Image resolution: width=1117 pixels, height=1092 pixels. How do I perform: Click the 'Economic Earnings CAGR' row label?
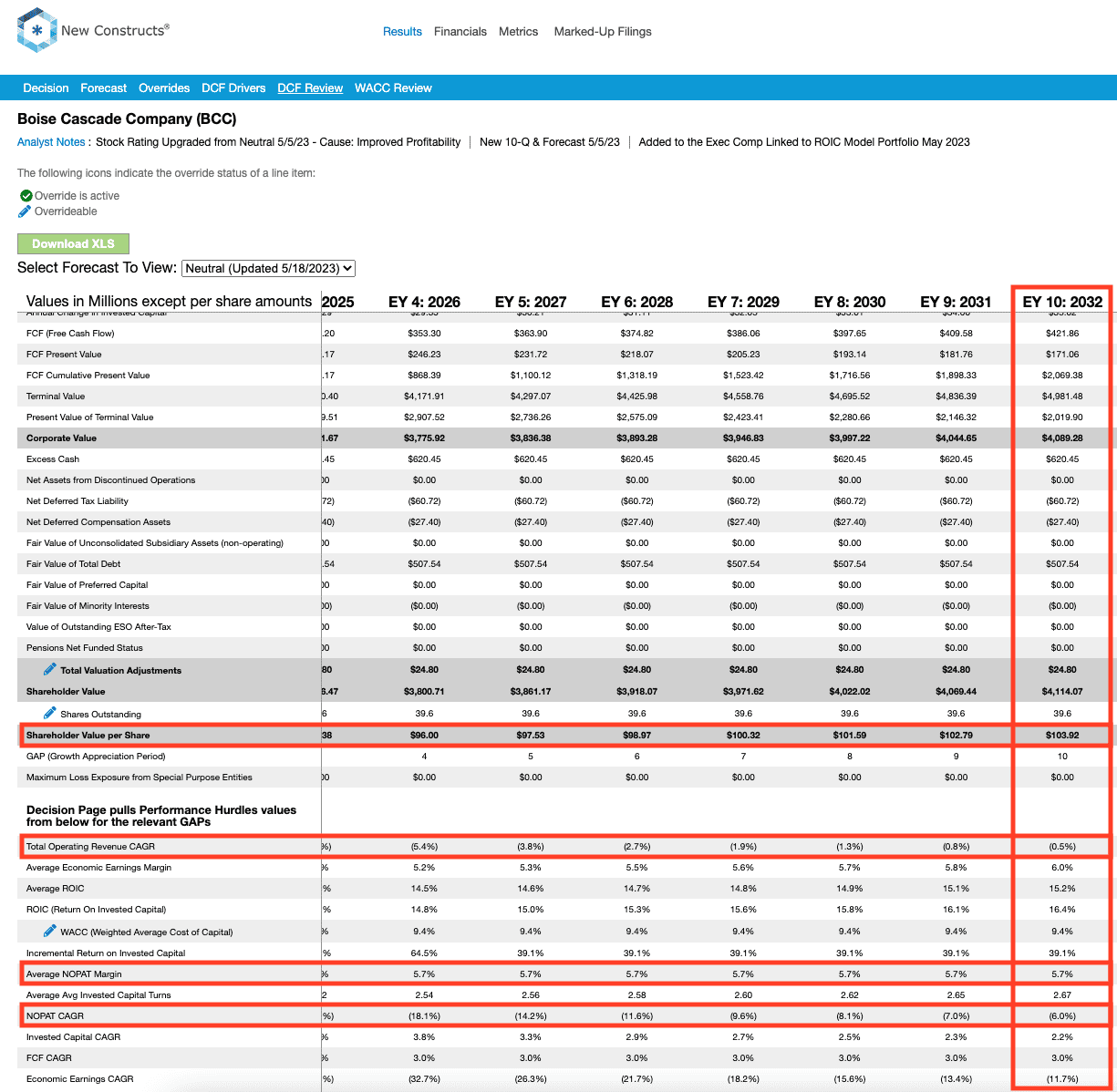(79, 1079)
